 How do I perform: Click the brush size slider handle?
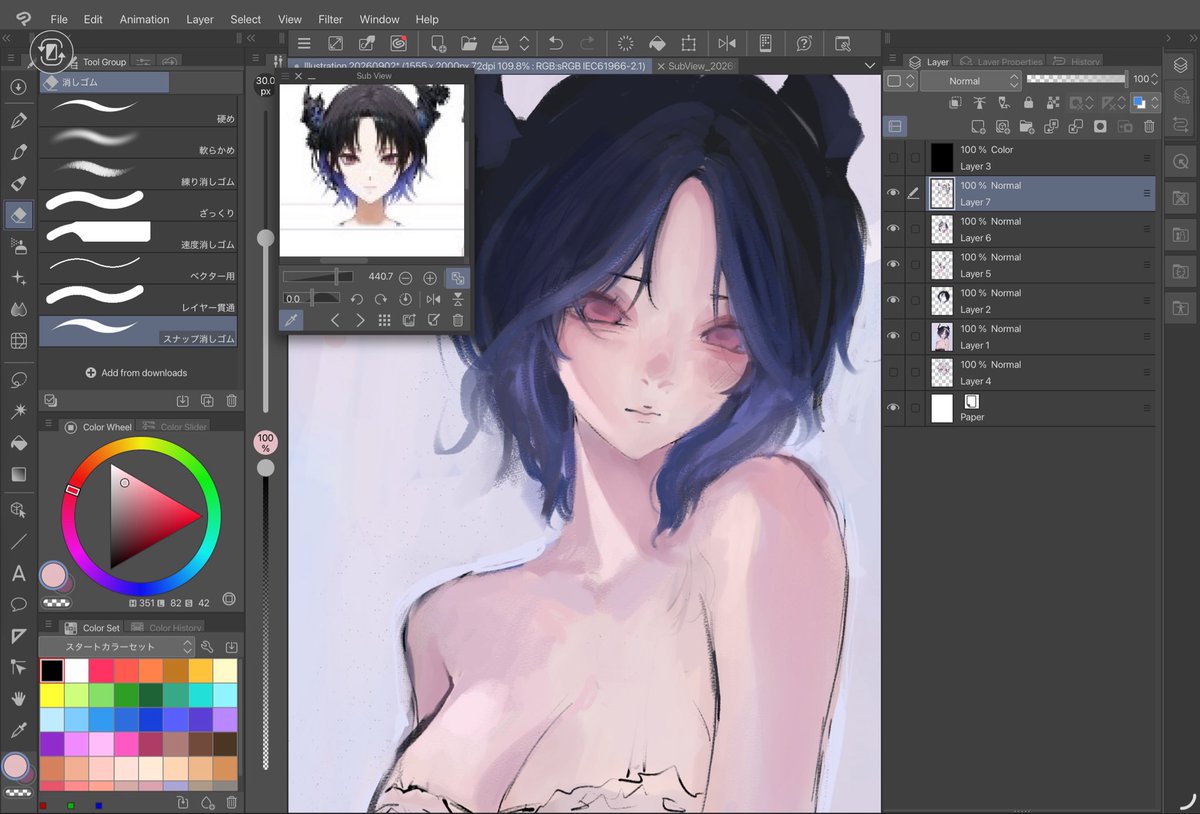[265, 238]
